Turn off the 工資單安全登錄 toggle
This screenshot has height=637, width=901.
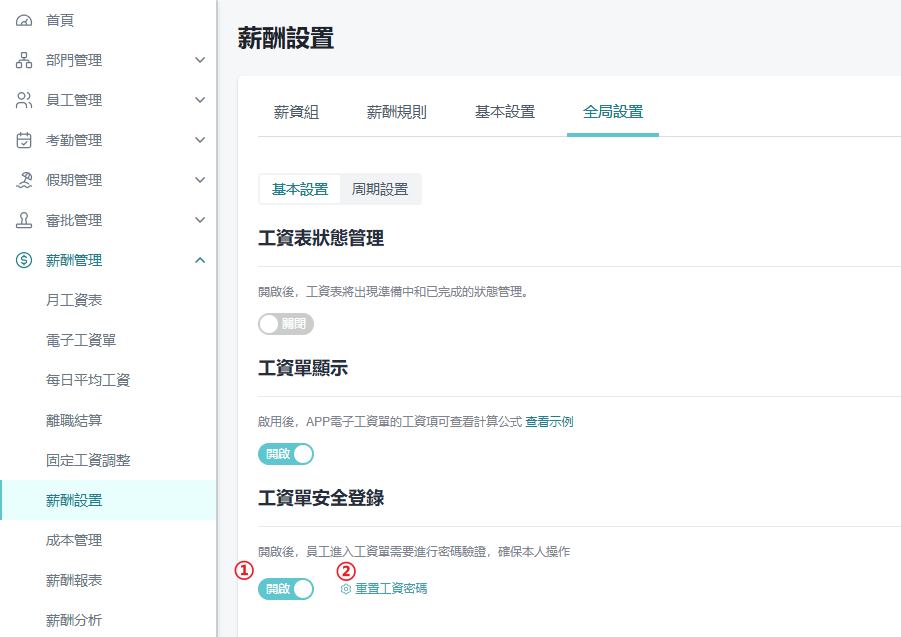285,589
